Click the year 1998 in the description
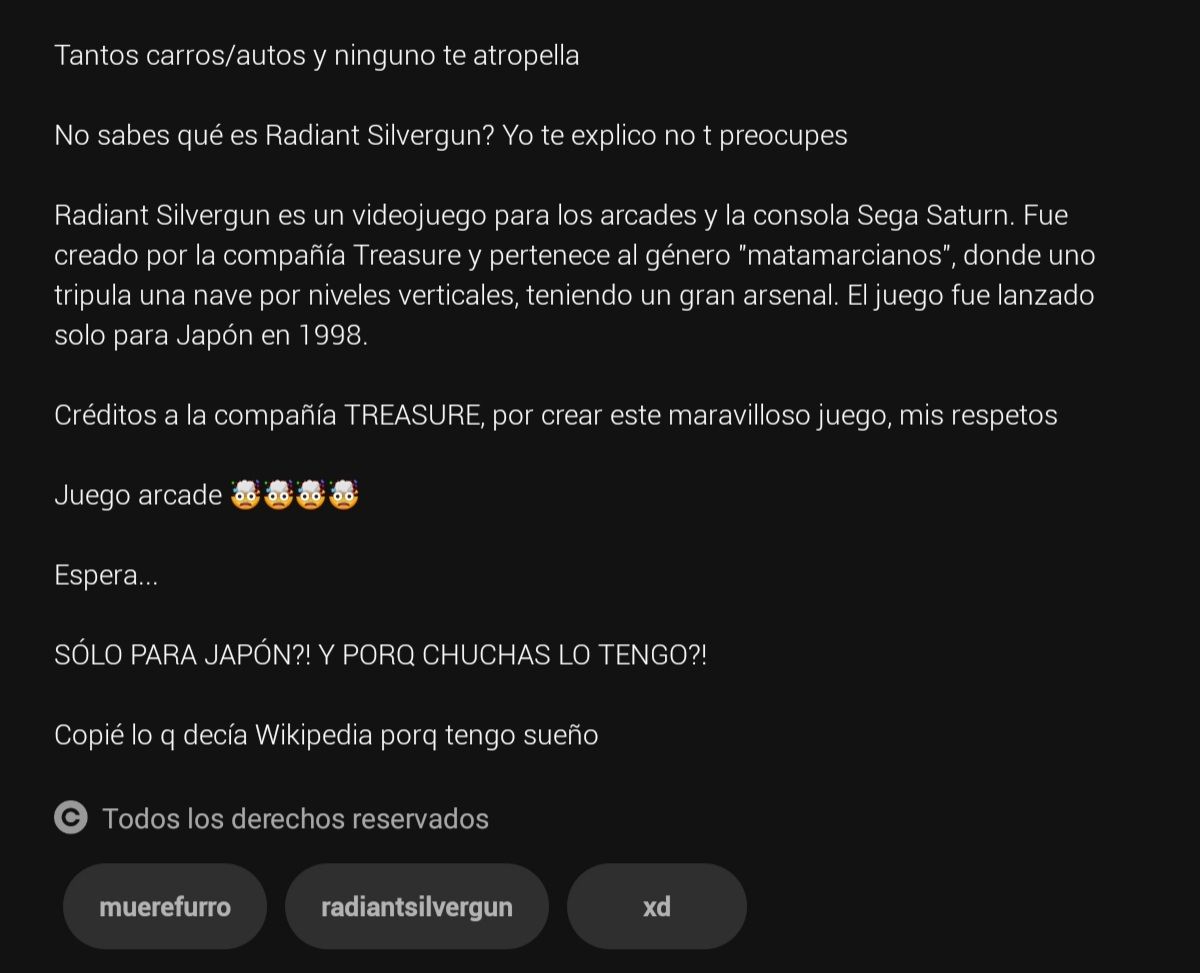Image resolution: width=1200 pixels, height=973 pixels. pos(332,335)
